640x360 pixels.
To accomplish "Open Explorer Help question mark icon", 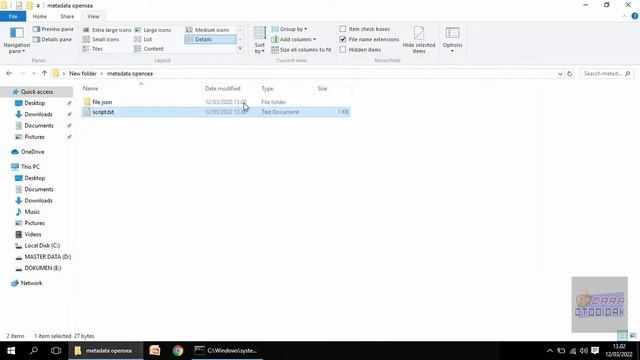I will [635, 16].
